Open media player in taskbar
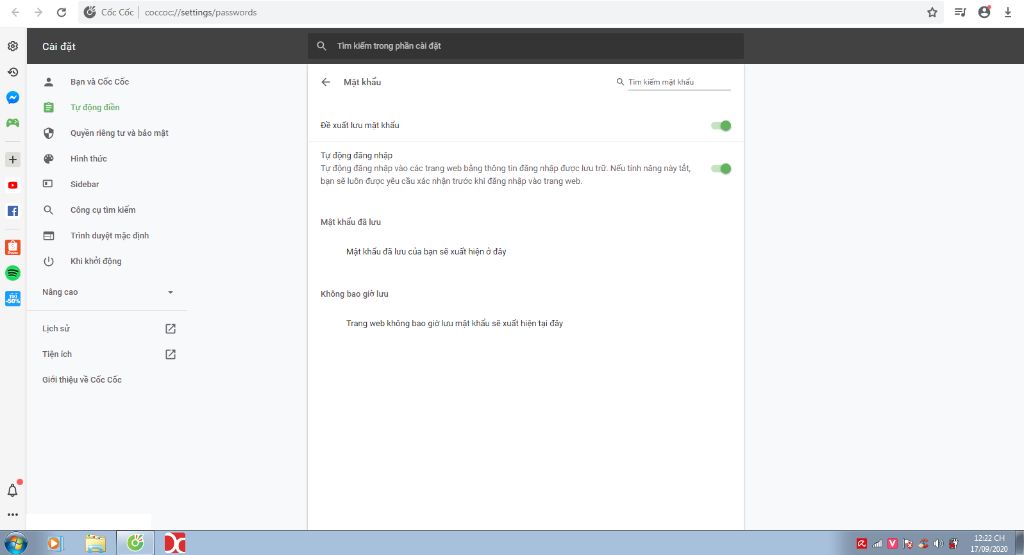 coord(55,543)
